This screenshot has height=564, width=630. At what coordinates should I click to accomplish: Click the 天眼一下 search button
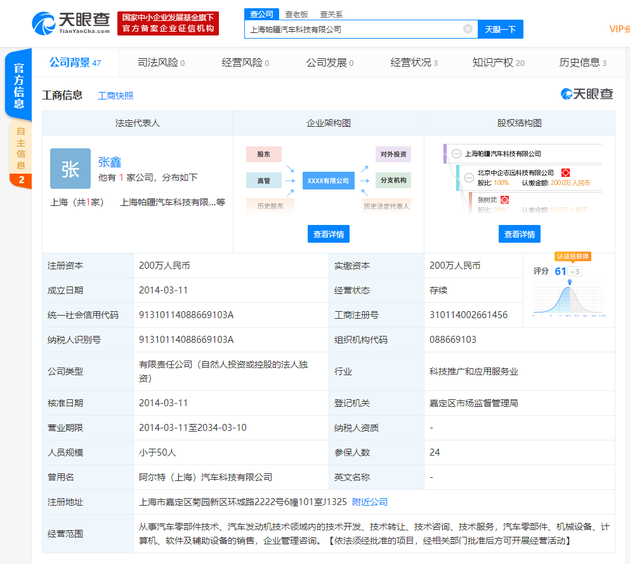click(x=499, y=29)
